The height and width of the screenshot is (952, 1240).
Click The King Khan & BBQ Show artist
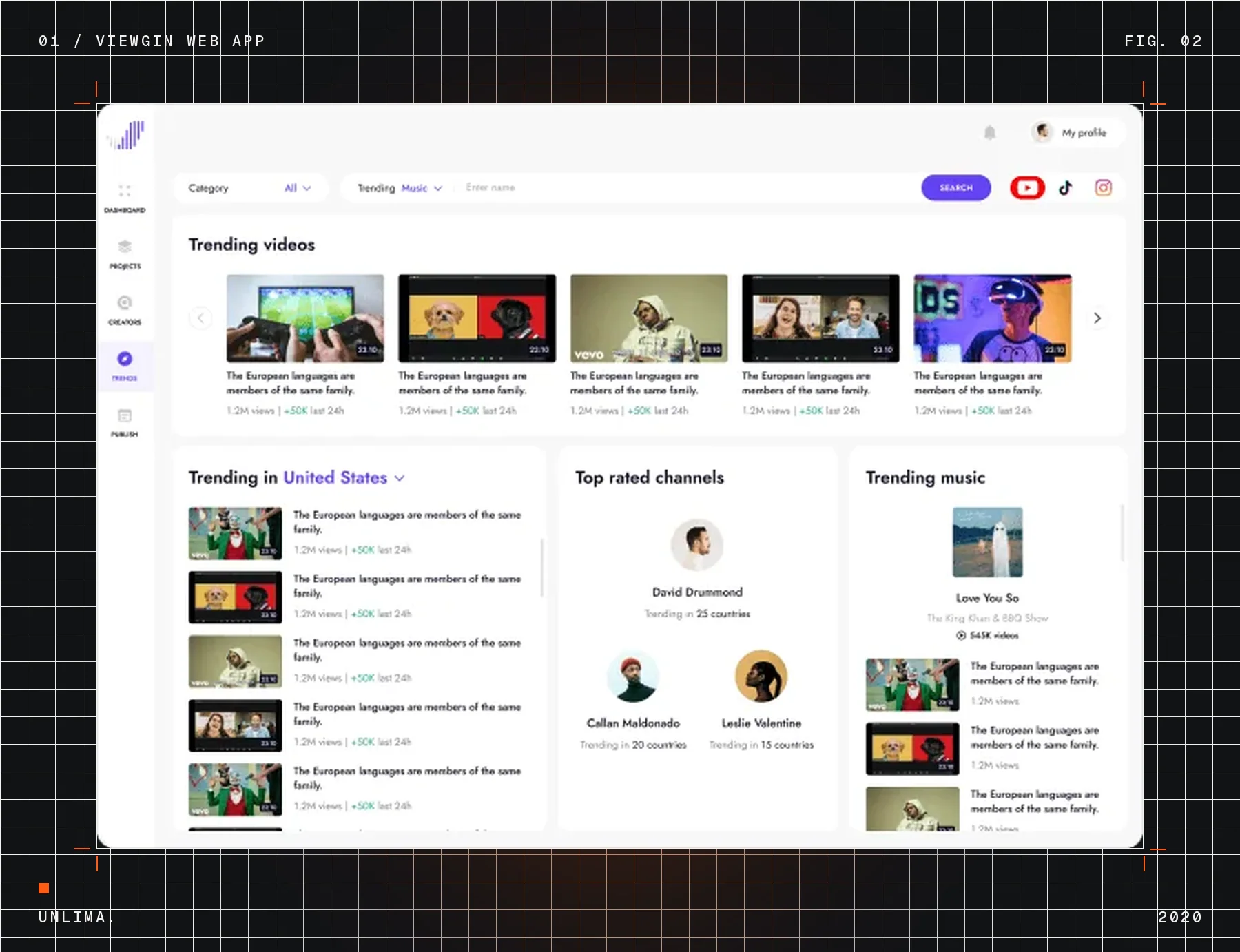(987, 618)
